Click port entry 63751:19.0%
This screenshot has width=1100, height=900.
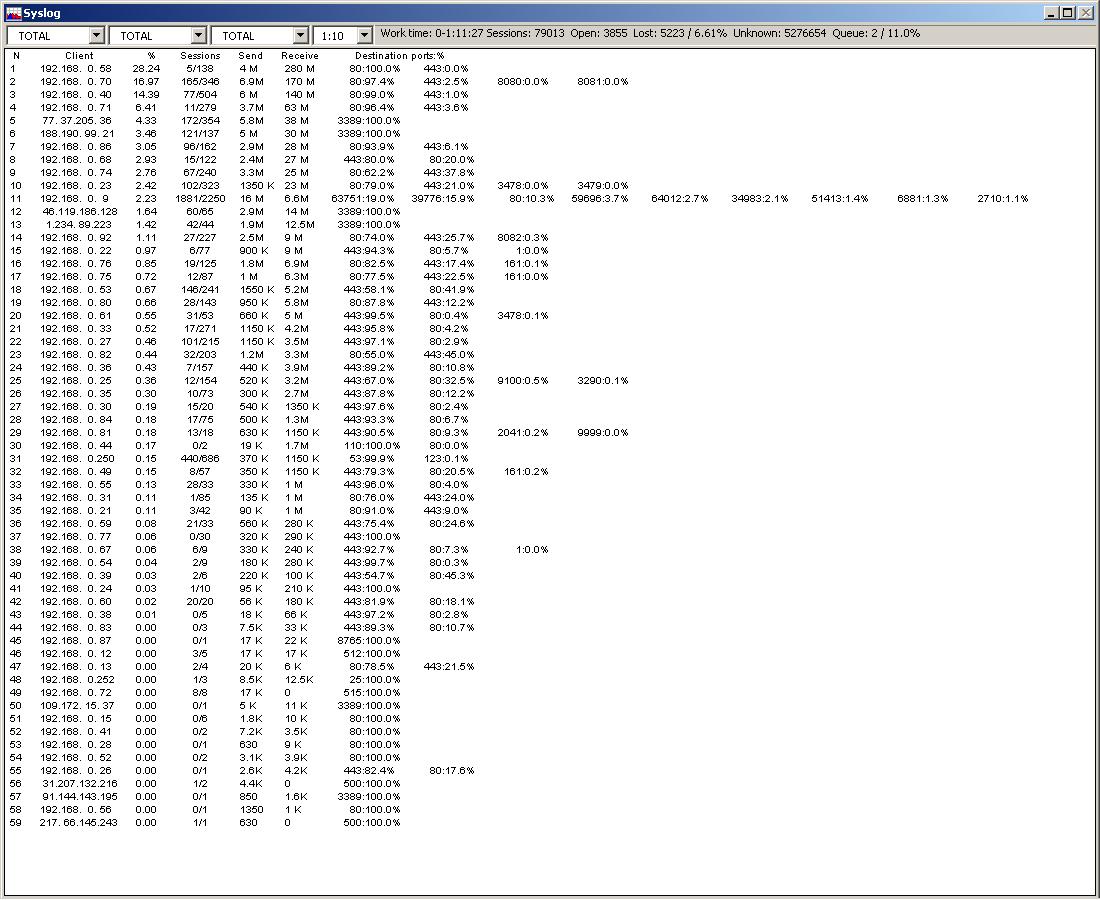365,199
